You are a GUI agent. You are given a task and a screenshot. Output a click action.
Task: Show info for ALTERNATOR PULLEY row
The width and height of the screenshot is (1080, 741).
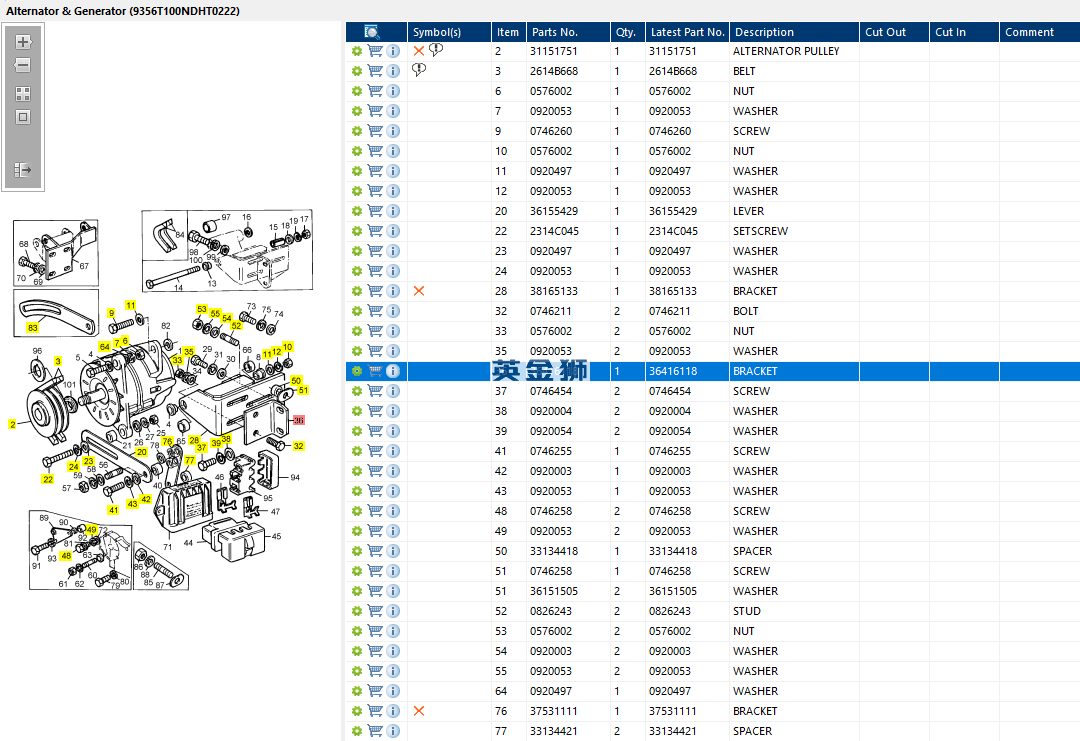pyautogui.click(x=393, y=51)
